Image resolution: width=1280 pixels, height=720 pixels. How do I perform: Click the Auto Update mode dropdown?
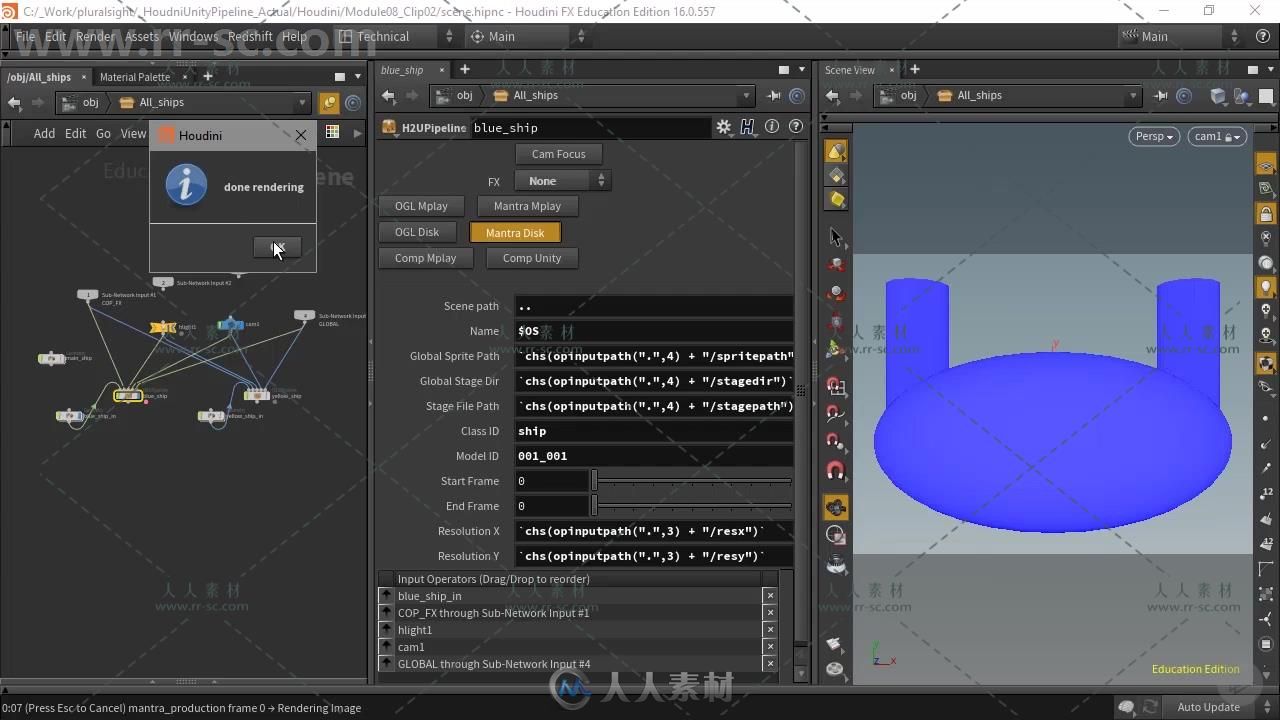(x=1208, y=707)
